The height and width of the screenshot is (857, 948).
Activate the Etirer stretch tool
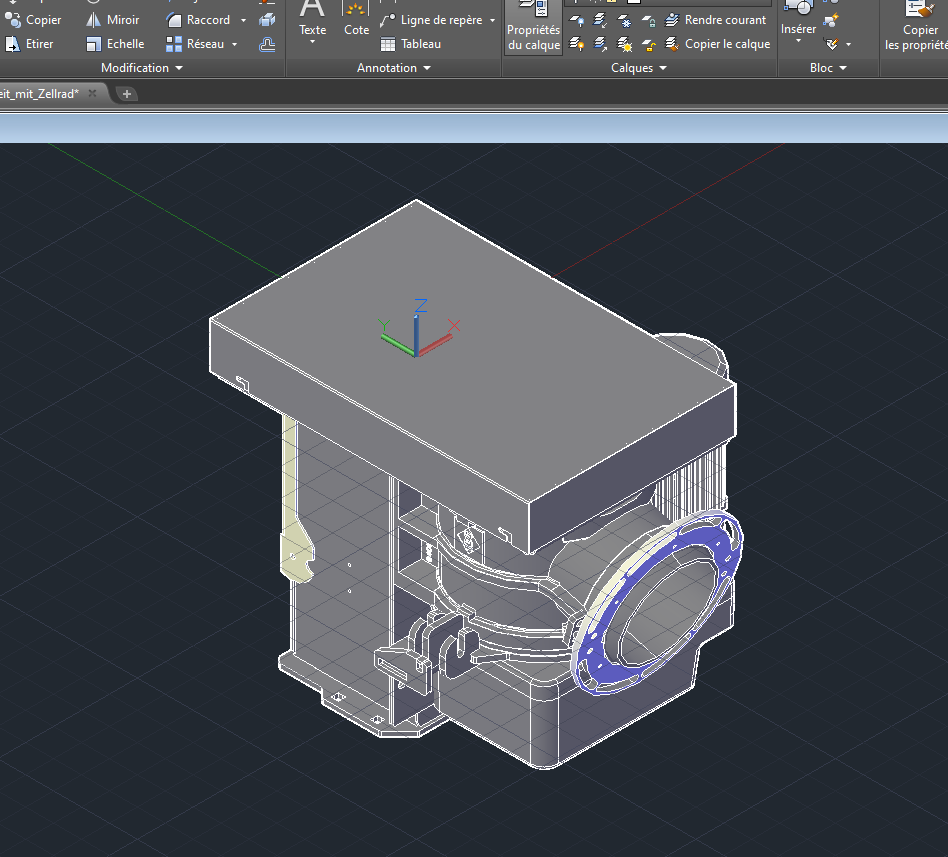click(x=30, y=44)
